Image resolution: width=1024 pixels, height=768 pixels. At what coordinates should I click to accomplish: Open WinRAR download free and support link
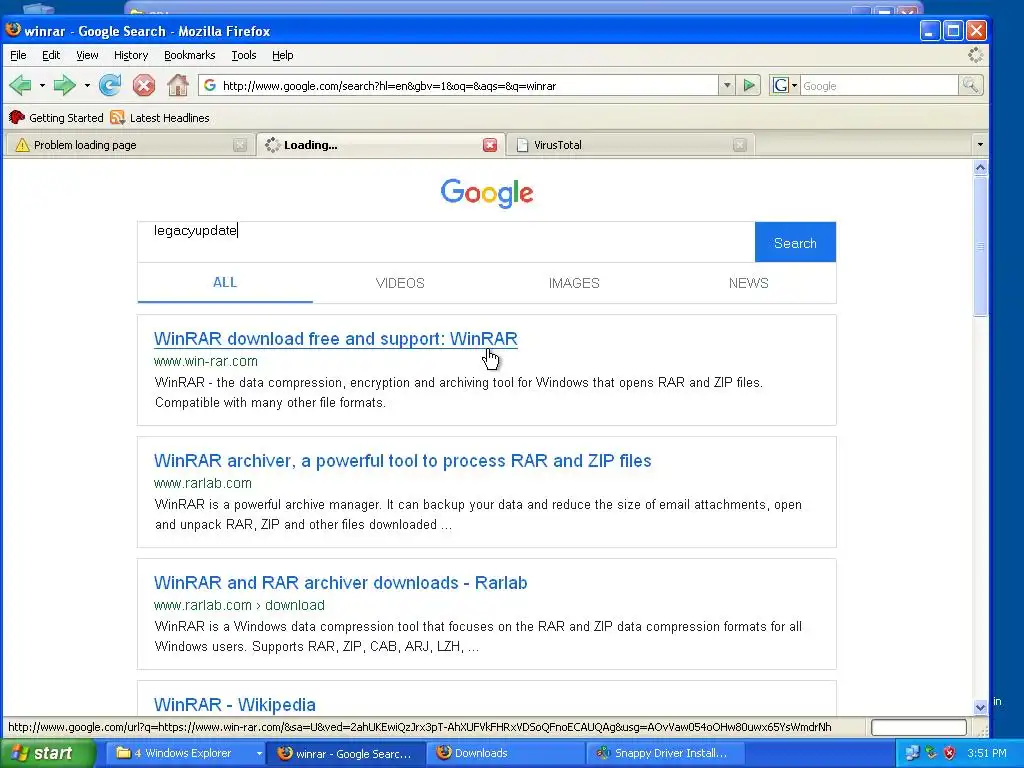[336, 339]
